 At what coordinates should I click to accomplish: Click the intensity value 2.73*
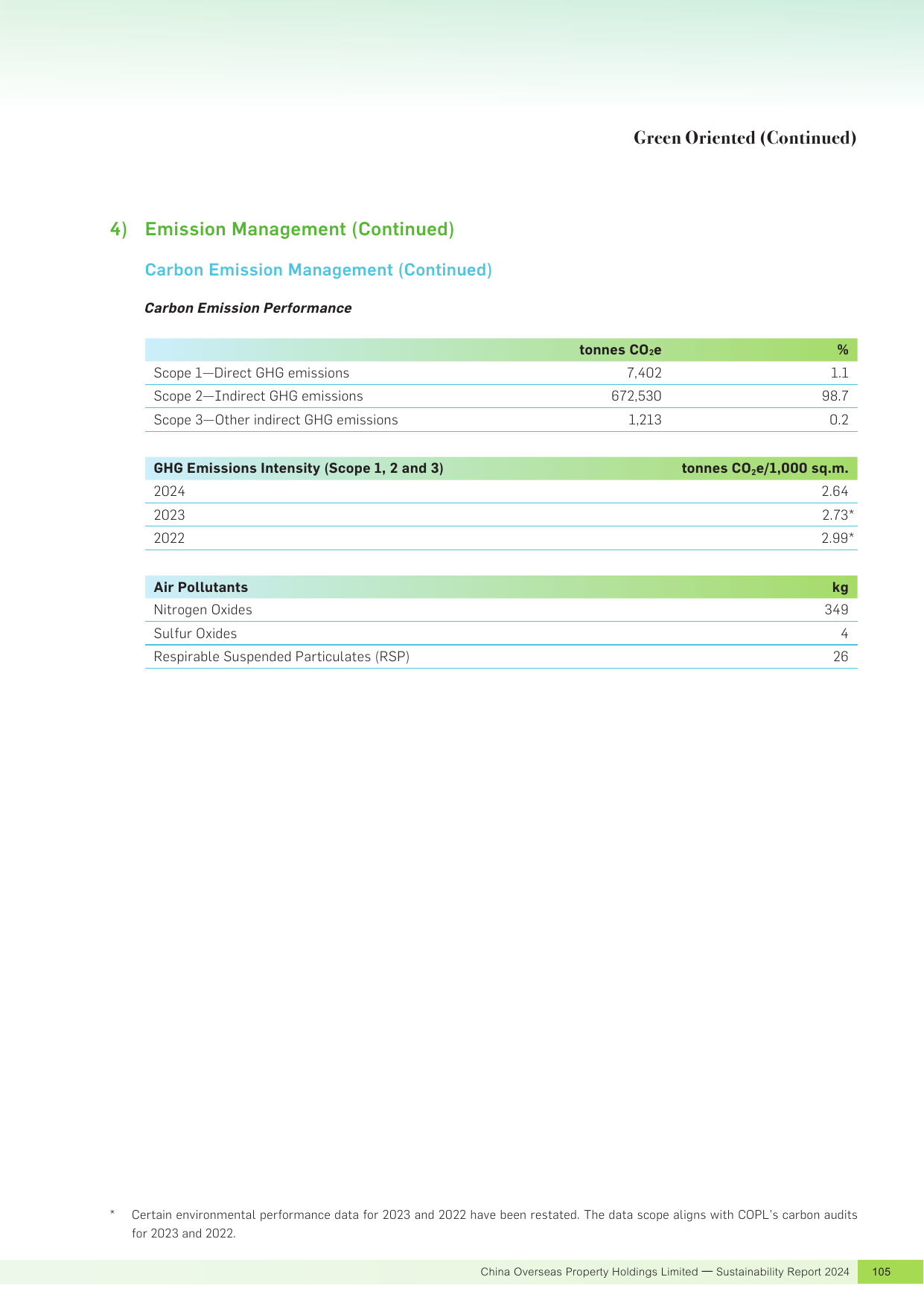pyautogui.click(x=838, y=515)
